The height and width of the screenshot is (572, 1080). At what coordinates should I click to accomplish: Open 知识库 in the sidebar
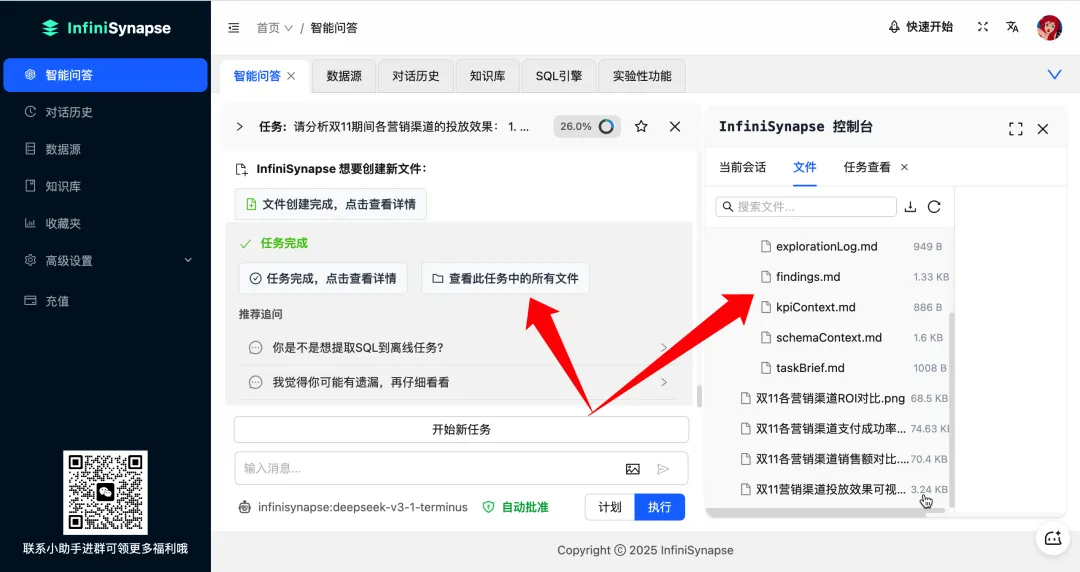105,186
